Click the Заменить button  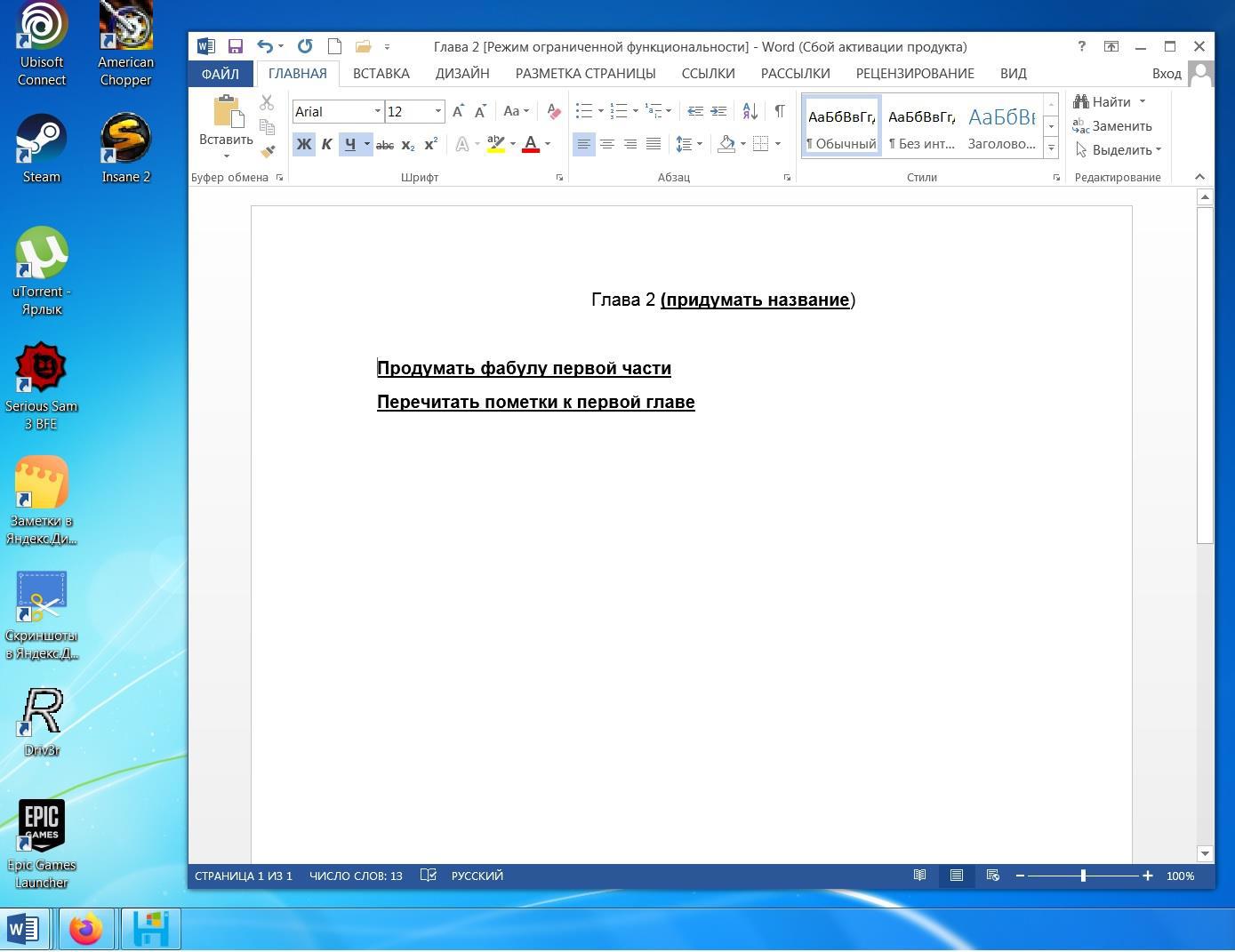1112,126
